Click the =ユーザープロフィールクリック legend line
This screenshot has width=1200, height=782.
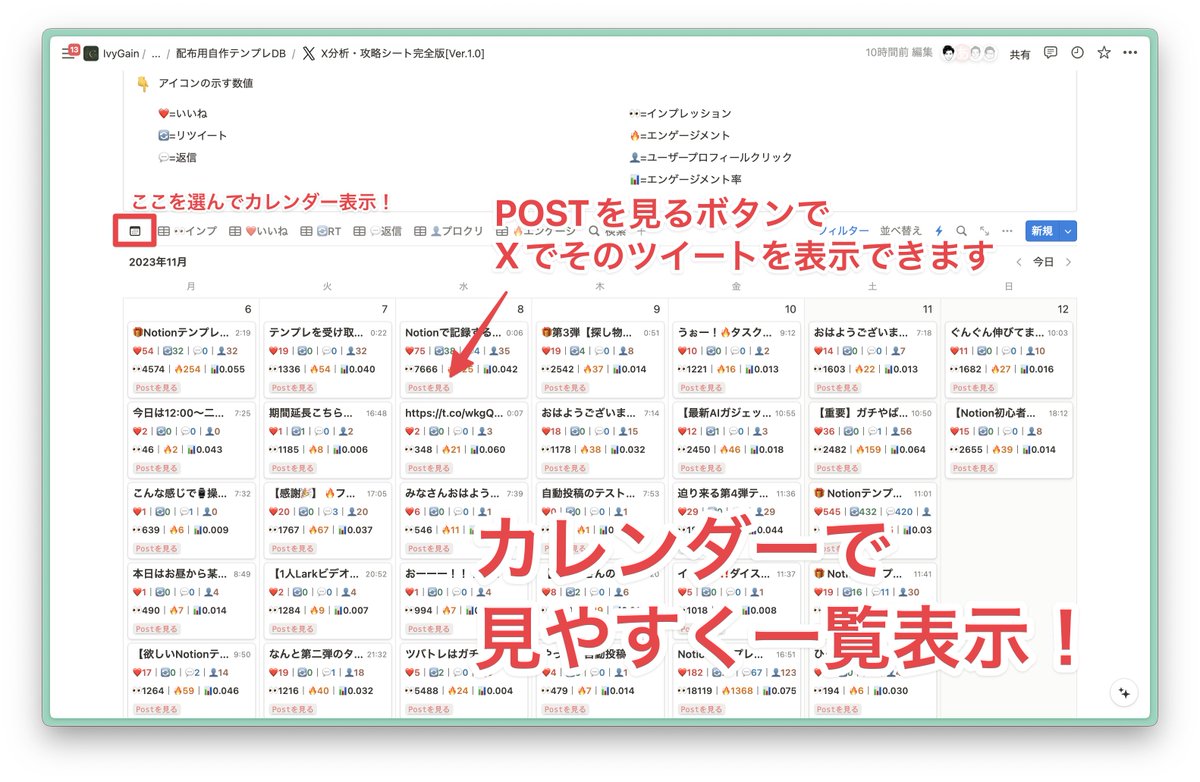(x=710, y=157)
